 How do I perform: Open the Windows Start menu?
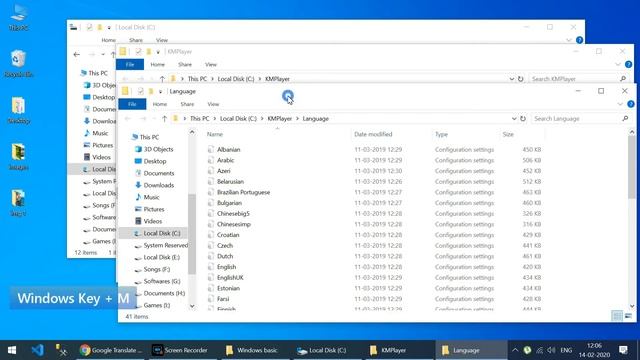click(x=12, y=350)
